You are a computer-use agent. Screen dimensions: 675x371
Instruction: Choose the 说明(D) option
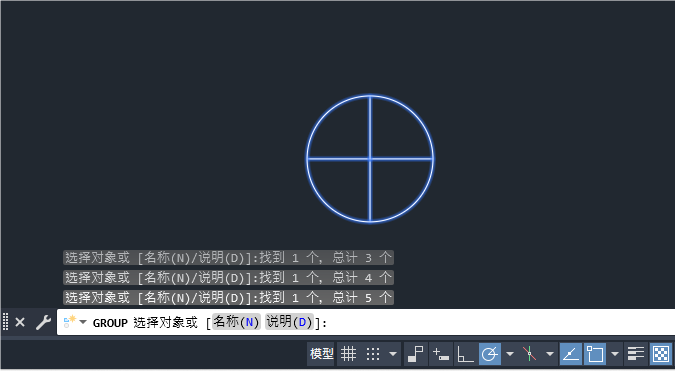point(289,322)
